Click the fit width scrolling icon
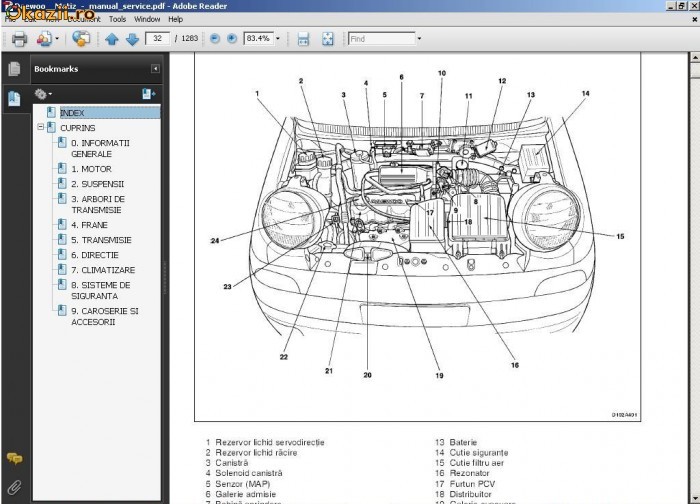The width and height of the screenshot is (700, 504). coord(303,39)
